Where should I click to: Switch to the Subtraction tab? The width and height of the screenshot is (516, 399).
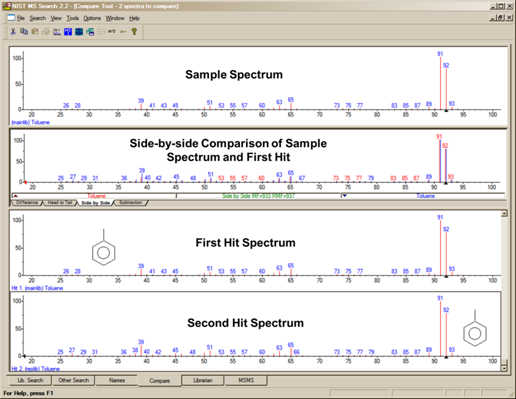click(x=131, y=203)
